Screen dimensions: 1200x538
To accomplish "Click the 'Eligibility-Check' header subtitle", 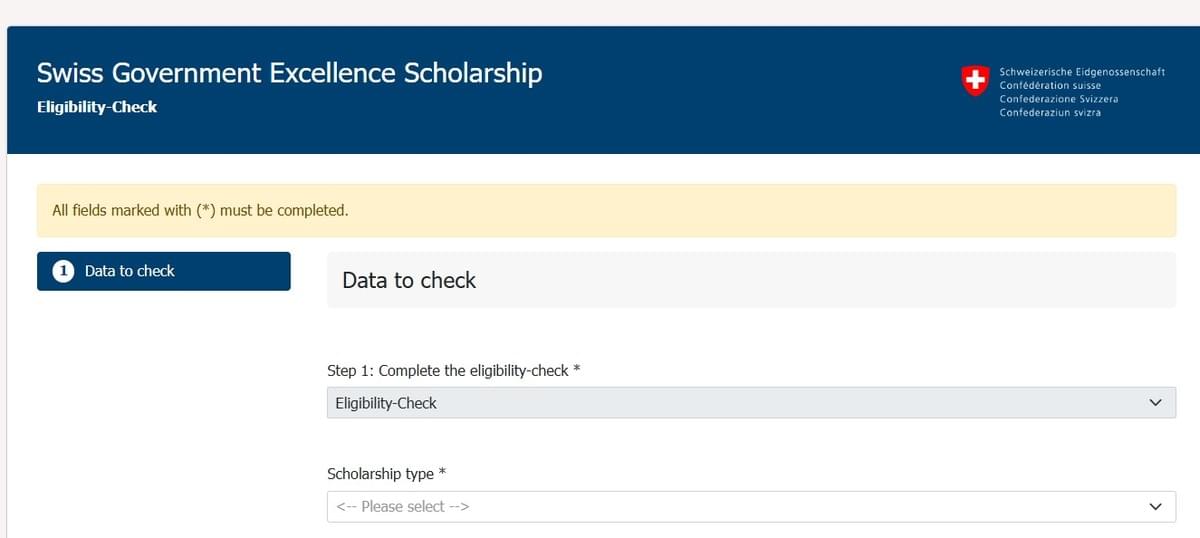I will click(x=97, y=107).
